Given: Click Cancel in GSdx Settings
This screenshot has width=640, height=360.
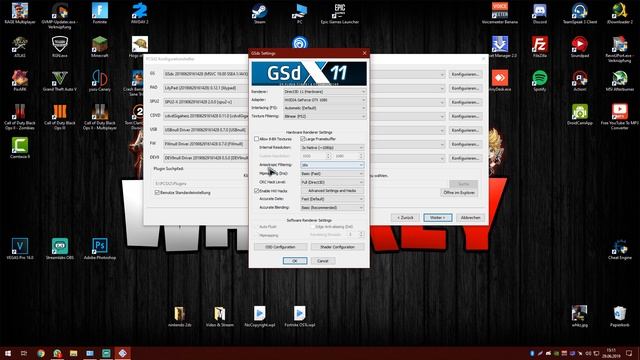Looking at the screenshot, I should pyautogui.click(x=322, y=261).
